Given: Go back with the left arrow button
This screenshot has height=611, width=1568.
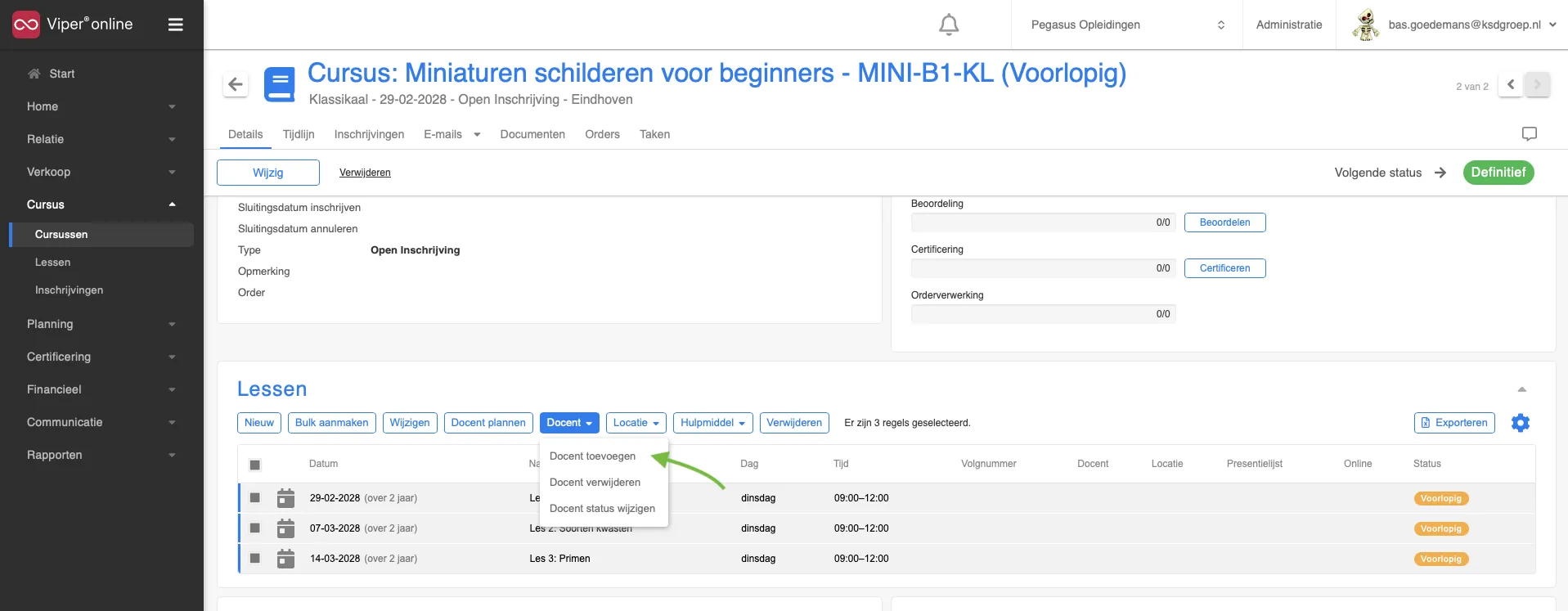Looking at the screenshot, I should pos(236,83).
